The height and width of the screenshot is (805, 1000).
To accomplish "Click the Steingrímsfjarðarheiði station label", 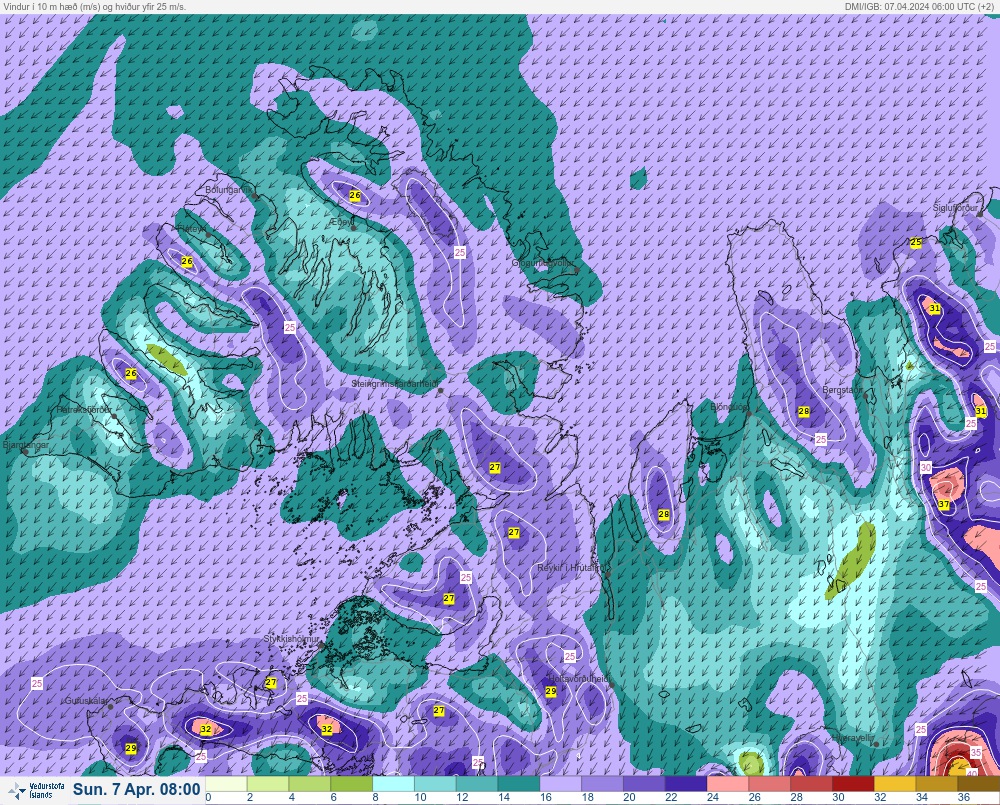I will tap(395, 384).
